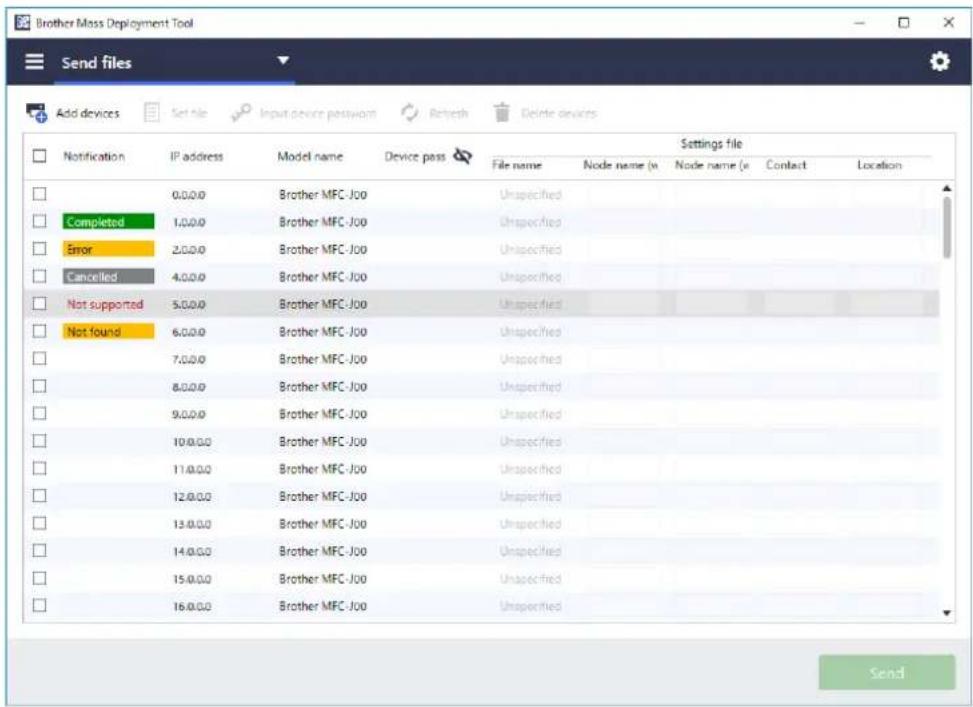Check the box for the Completed device
This screenshot has height=707, width=973.
pos(39,222)
